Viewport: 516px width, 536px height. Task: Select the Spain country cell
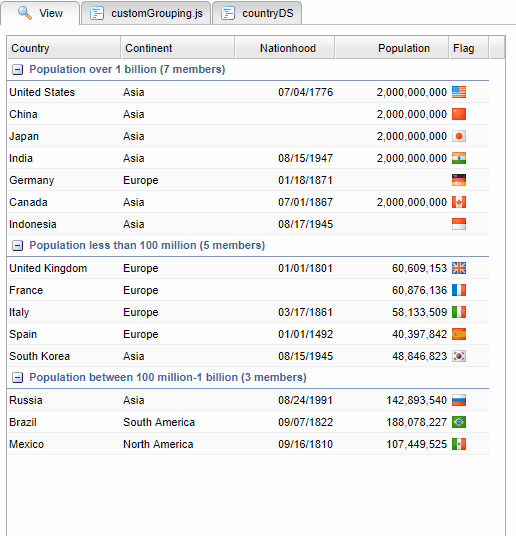pos(64,334)
